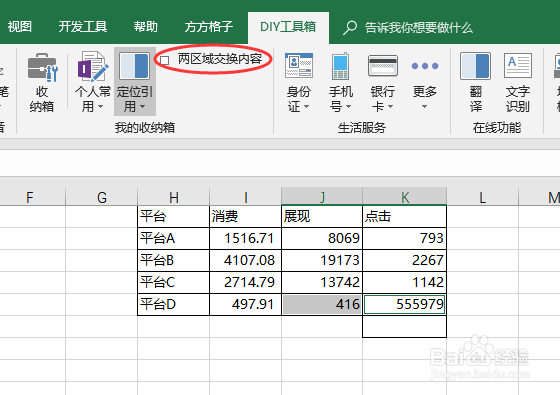This screenshot has height=395, width=560.
Task: Click the 展现 header cell
Action: (x=322, y=216)
